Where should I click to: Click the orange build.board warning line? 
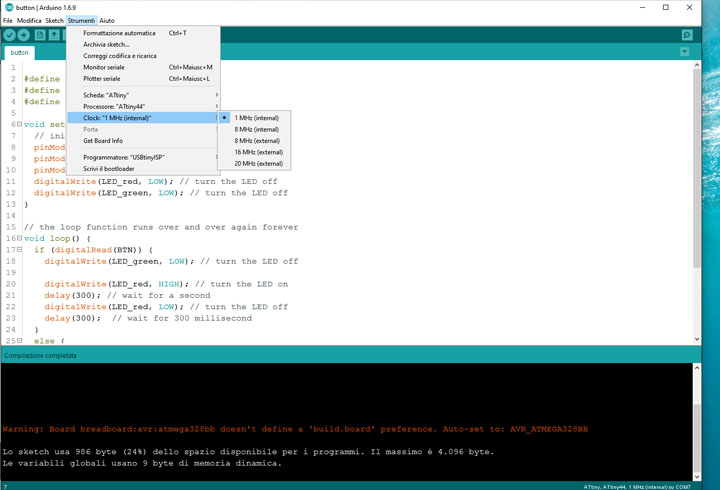[295, 429]
